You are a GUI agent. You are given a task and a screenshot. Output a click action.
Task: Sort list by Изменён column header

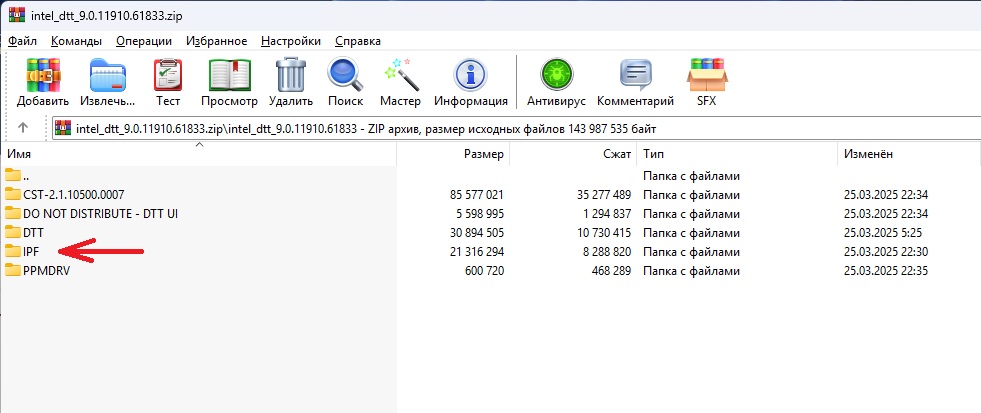[868, 155]
